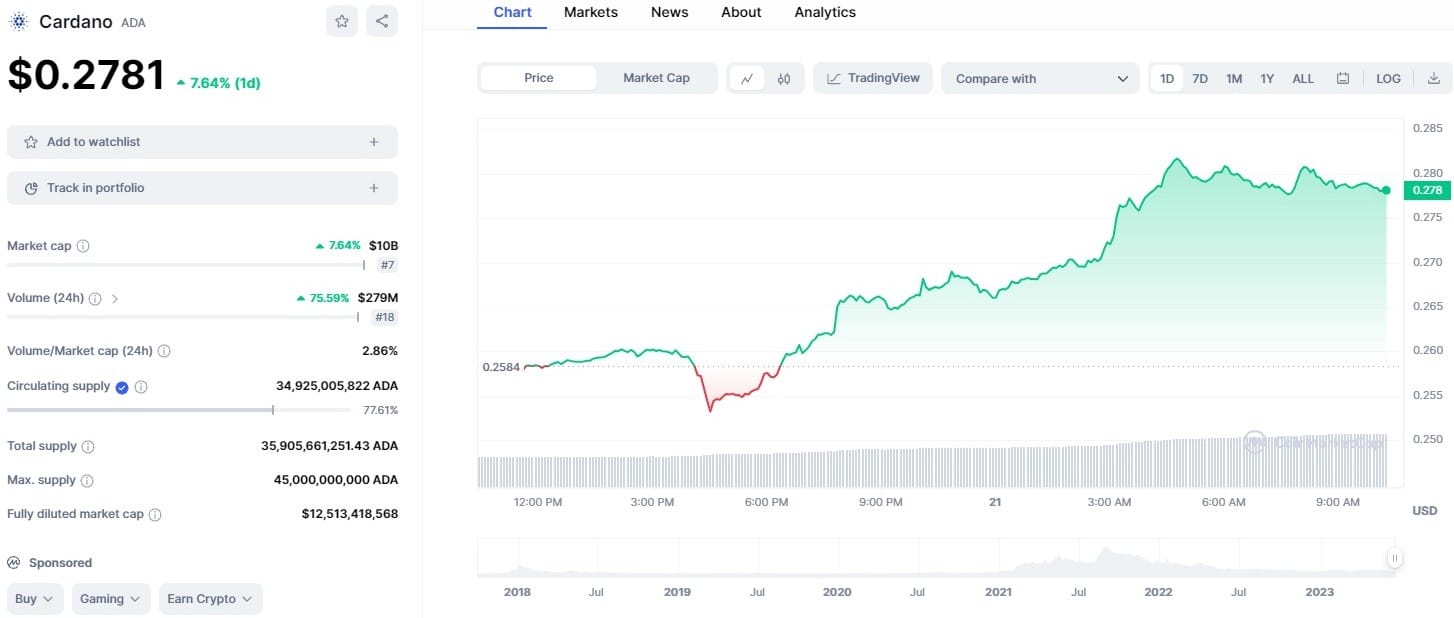1454x618 pixels.
Task: Show info about Market cap
Action: click(x=83, y=246)
